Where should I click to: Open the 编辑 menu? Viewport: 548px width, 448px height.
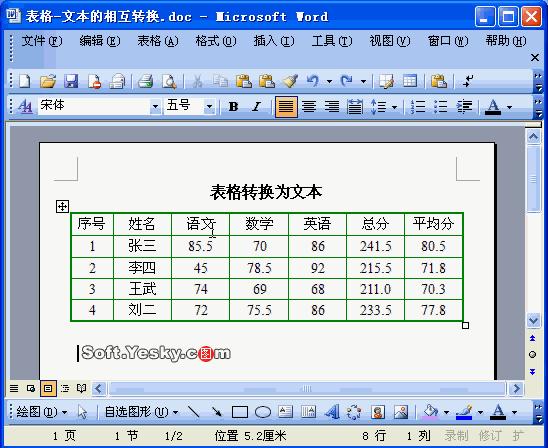coord(100,41)
